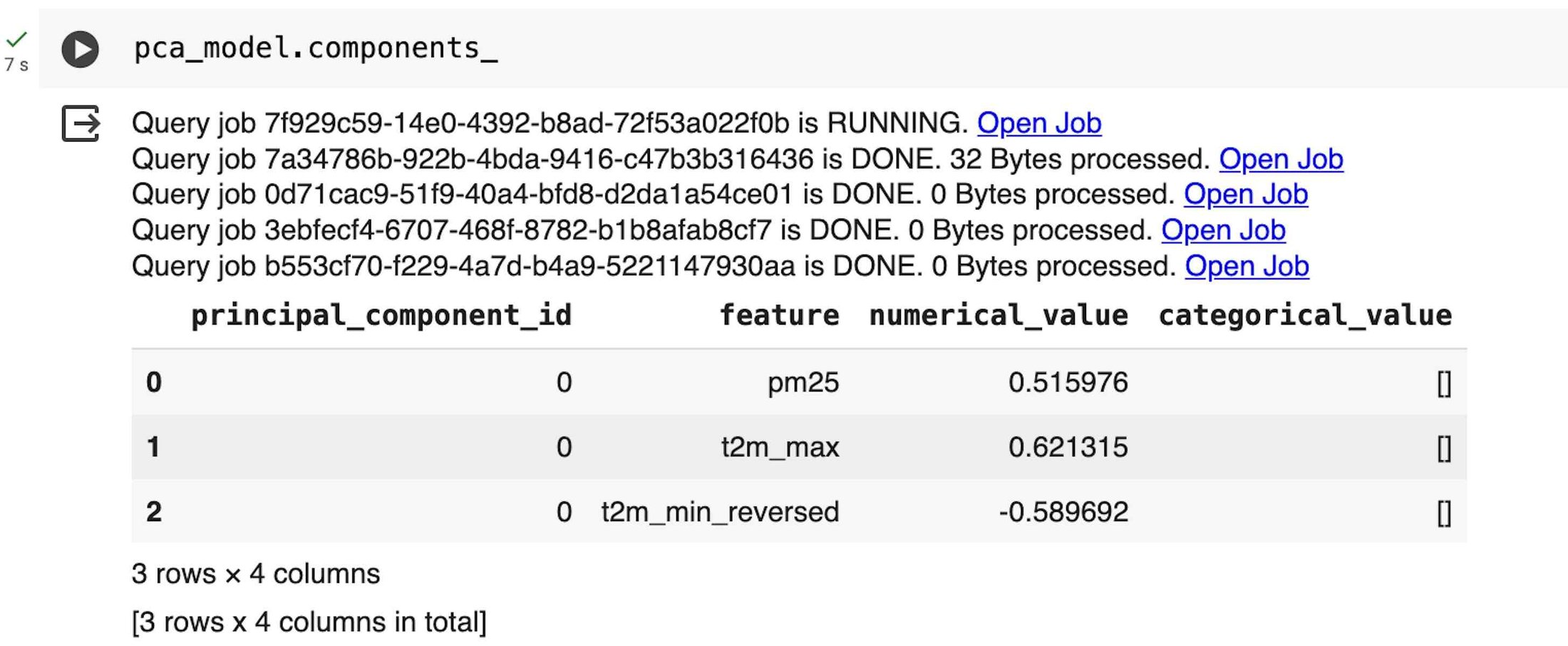Click empty list cell in t2m_max row
Viewport: 1568px width, 646px height.
click(x=1444, y=448)
